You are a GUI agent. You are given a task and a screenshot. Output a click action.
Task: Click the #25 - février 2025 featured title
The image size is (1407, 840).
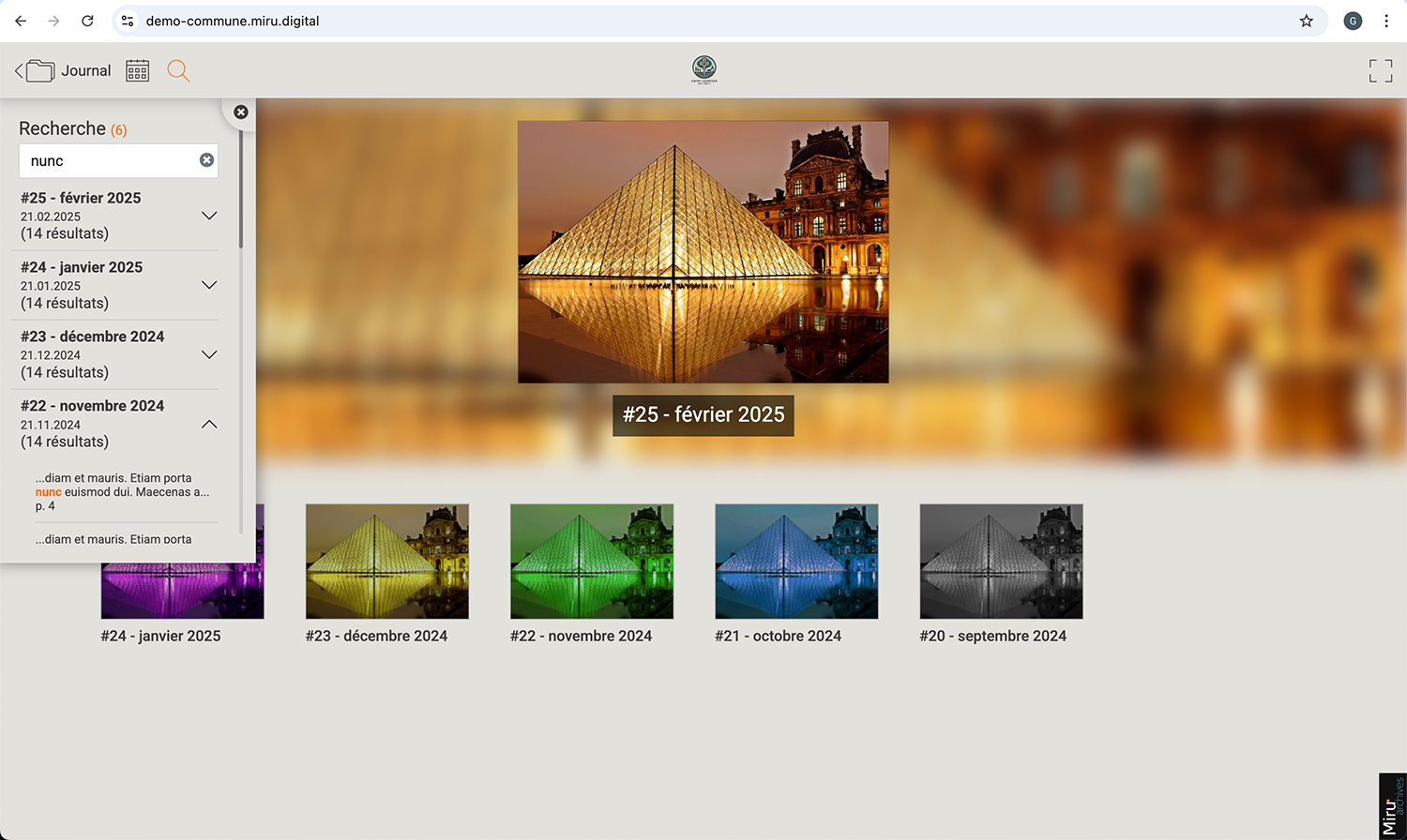(703, 414)
